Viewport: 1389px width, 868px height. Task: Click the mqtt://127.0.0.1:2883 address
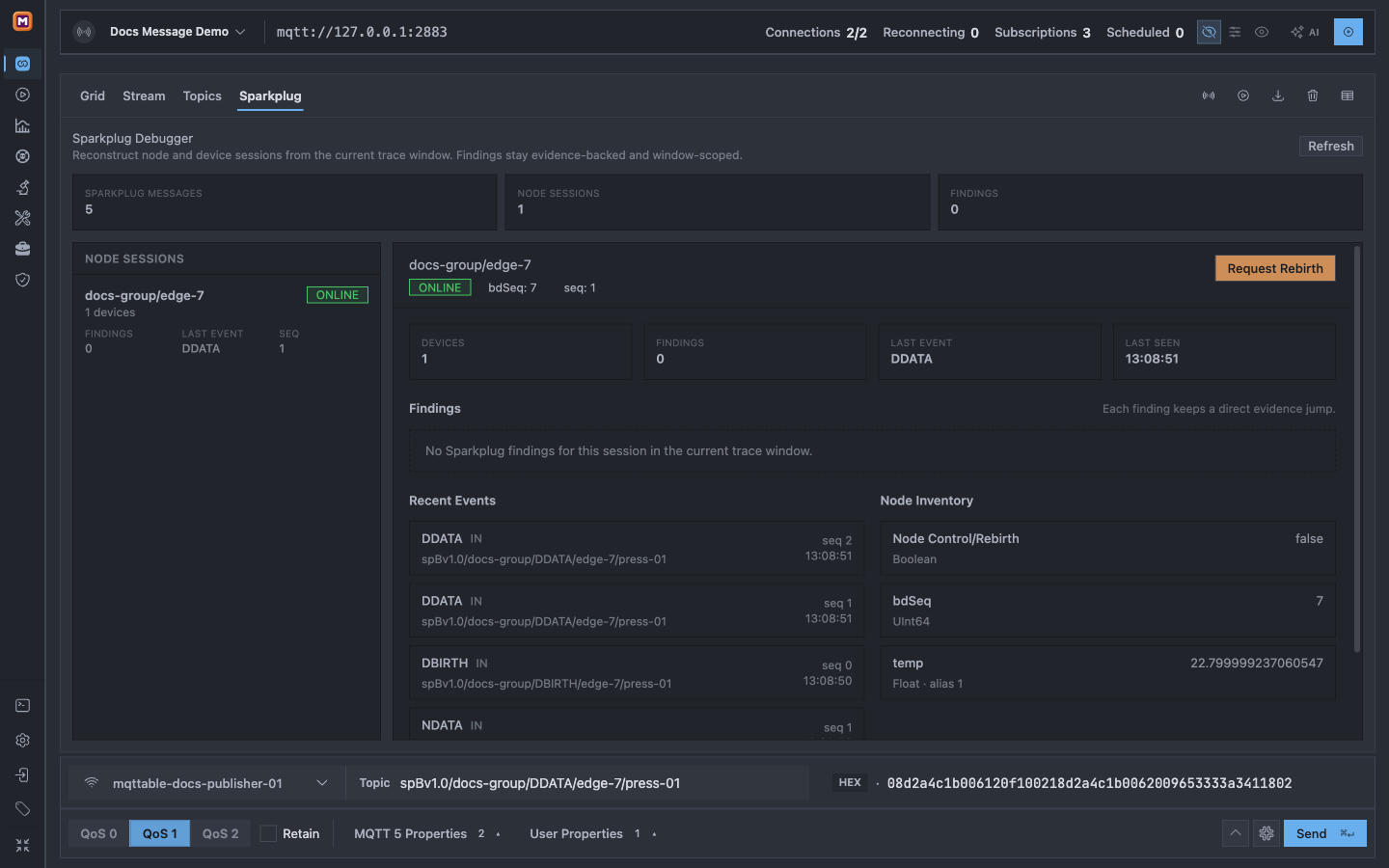(x=362, y=32)
